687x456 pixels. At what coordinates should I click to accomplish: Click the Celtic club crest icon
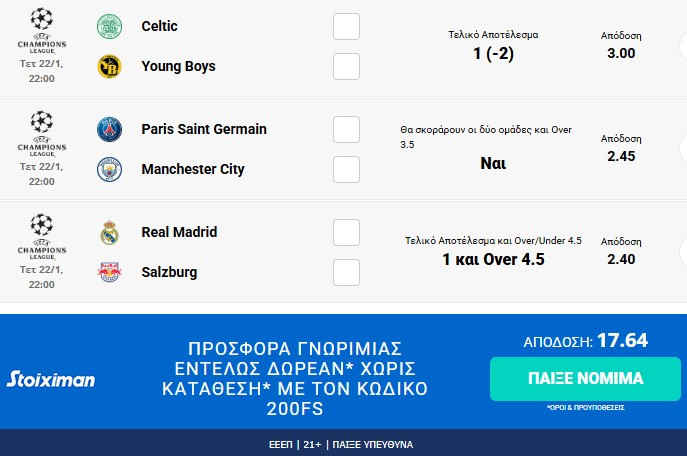tap(108, 26)
